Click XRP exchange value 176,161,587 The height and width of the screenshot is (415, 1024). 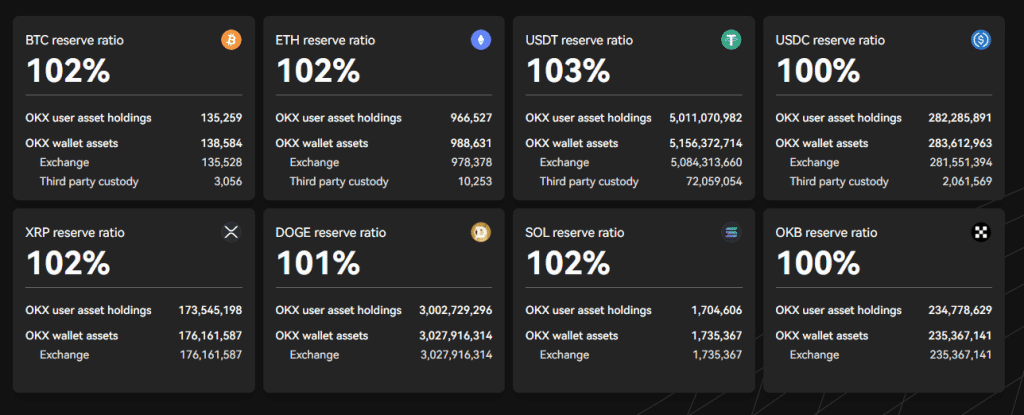point(211,355)
